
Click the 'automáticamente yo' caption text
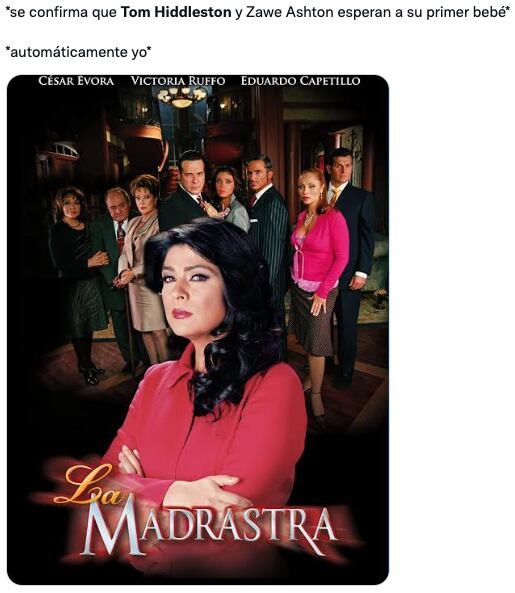[x=78, y=52]
